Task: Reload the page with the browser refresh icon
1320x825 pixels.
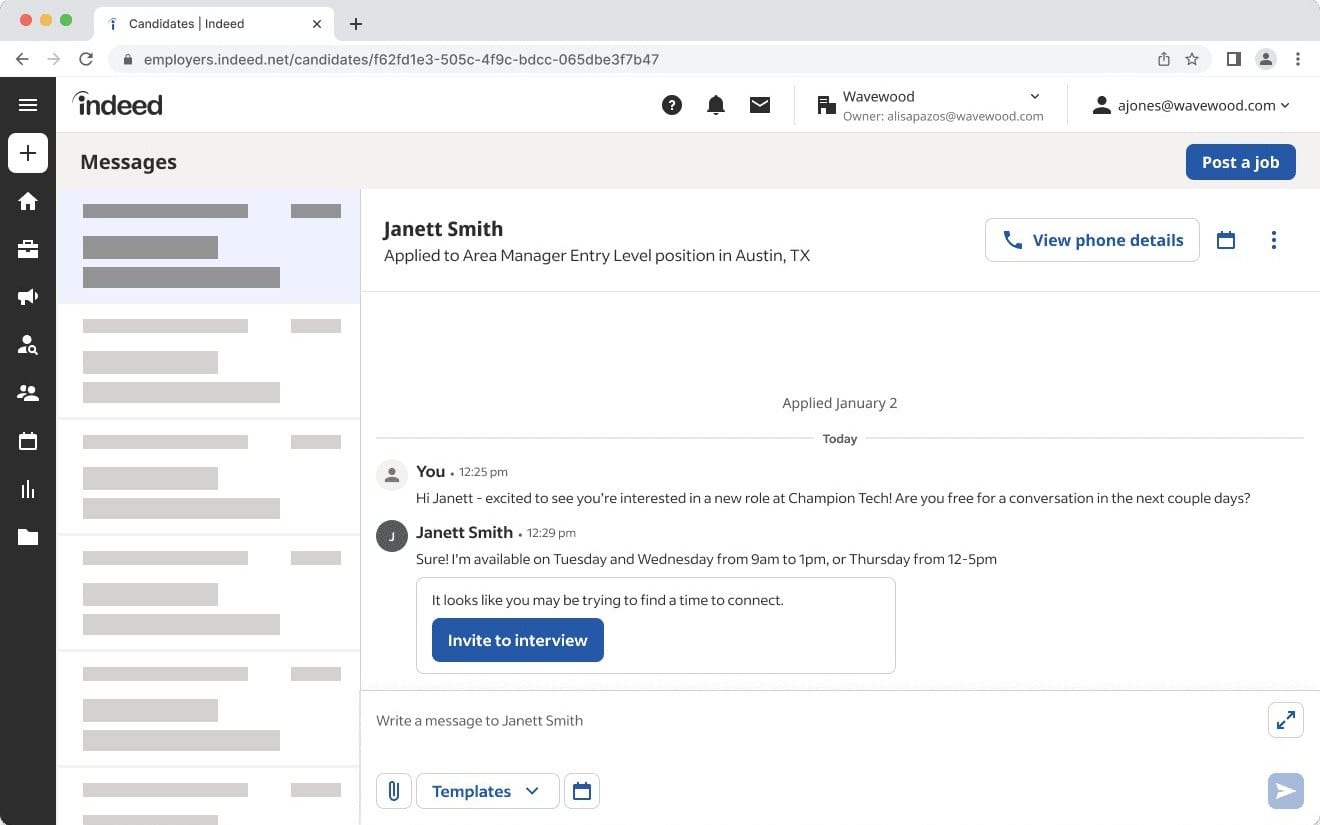Action: click(x=86, y=59)
